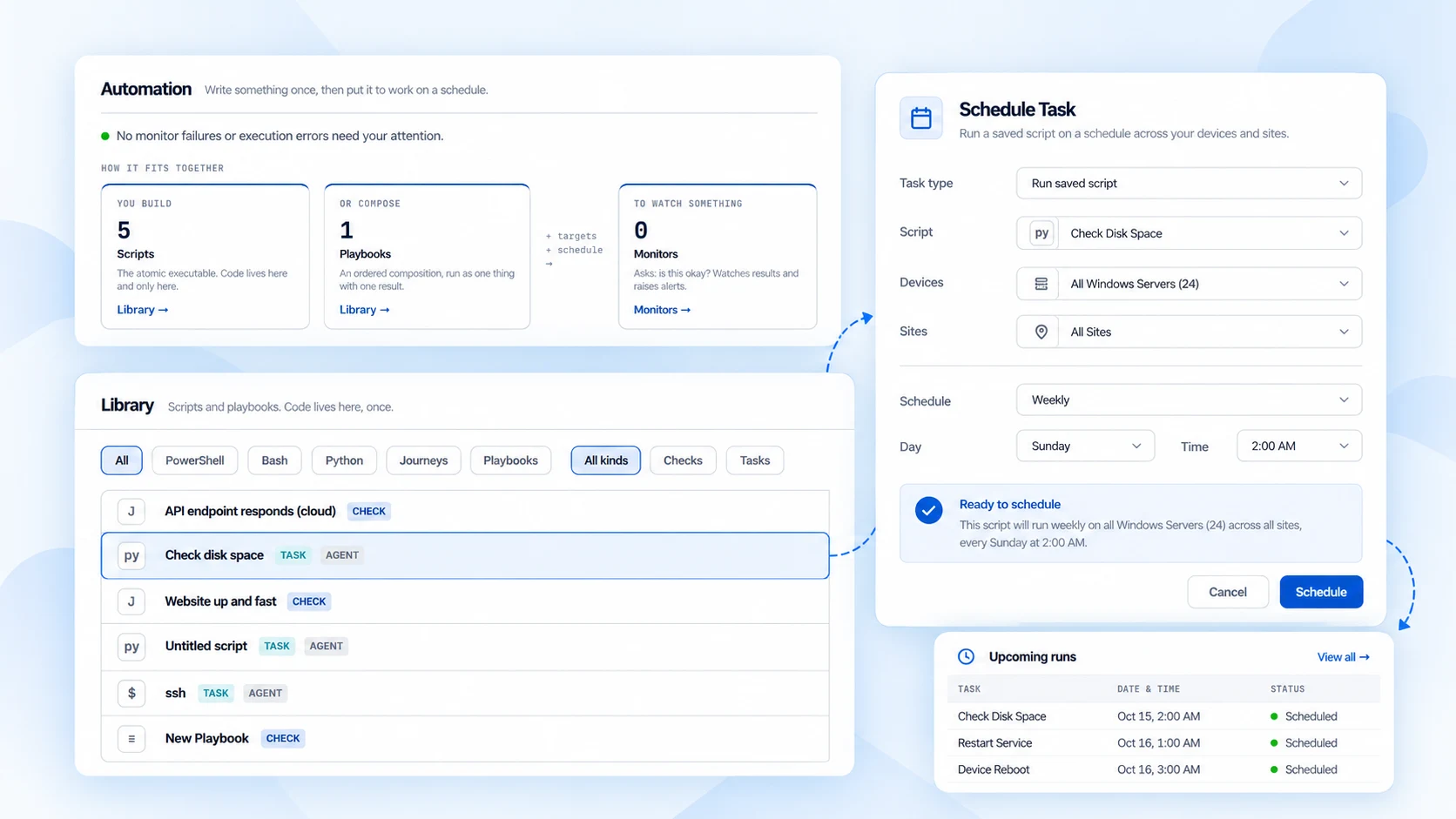Filter library by Journeys
The image size is (1456, 819).
coord(423,460)
